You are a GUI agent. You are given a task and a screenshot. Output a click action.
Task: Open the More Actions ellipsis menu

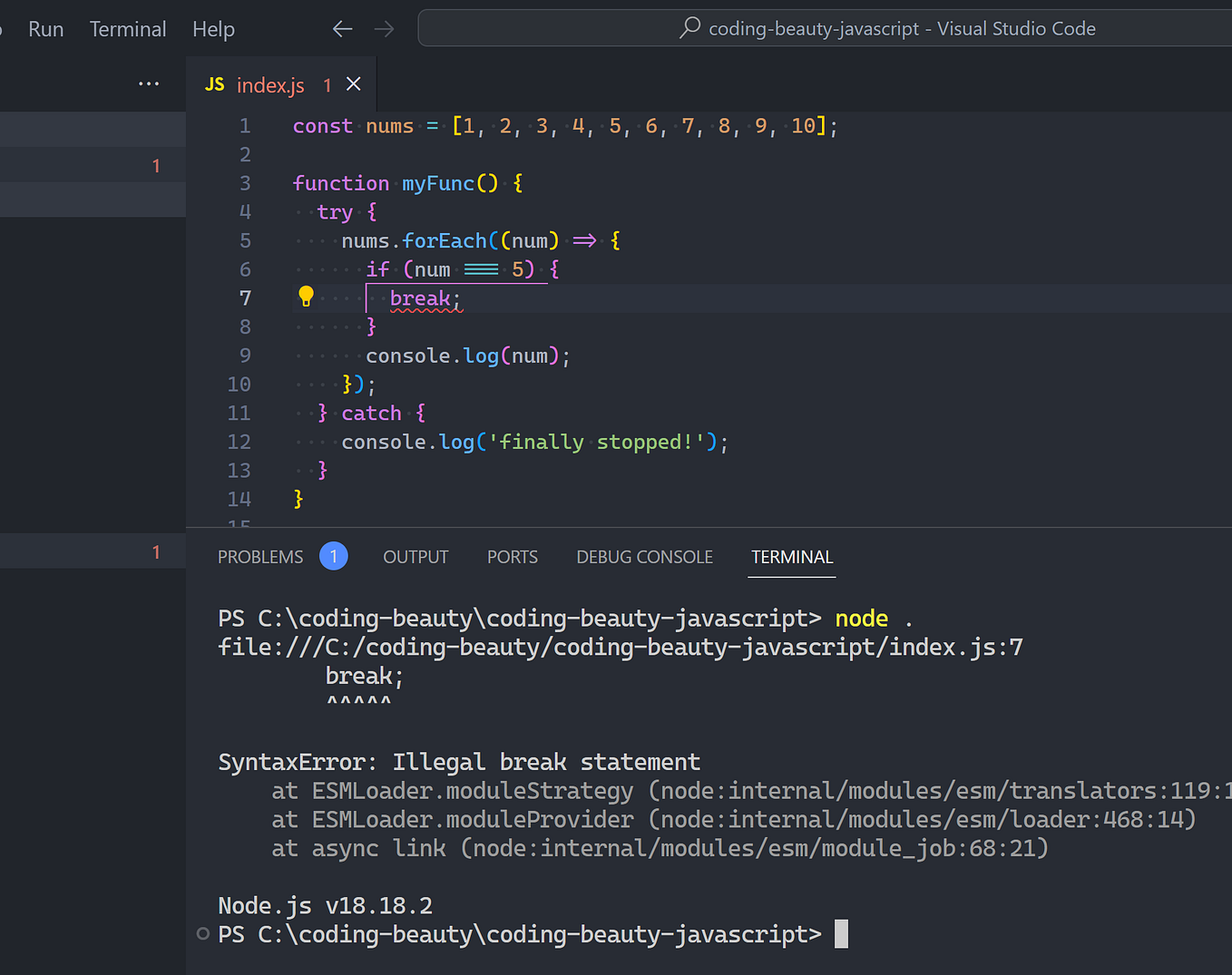point(149,83)
